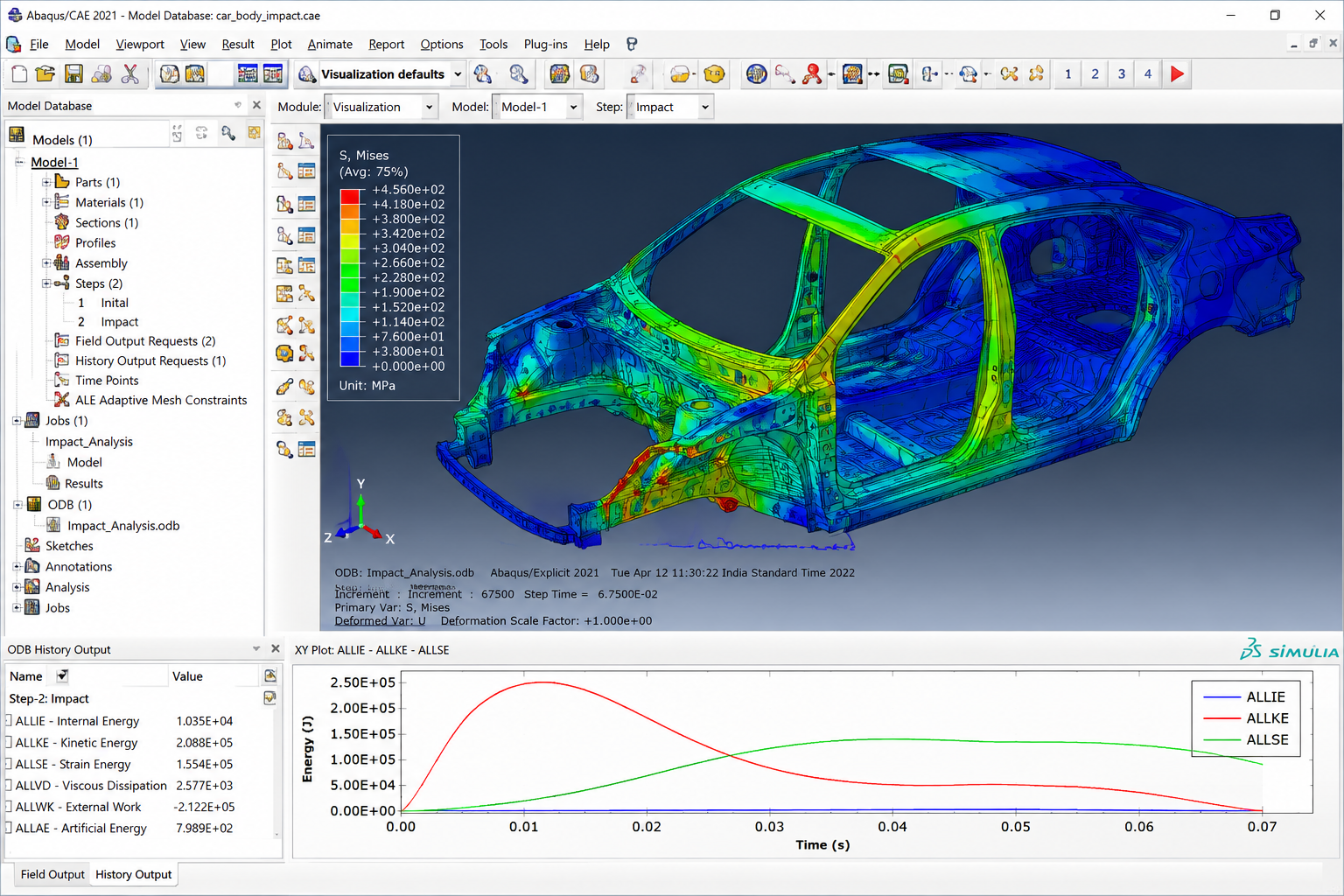Click the Sketches icon in model tree
This screenshot has width=1344, height=896.
pyautogui.click(x=32, y=545)
